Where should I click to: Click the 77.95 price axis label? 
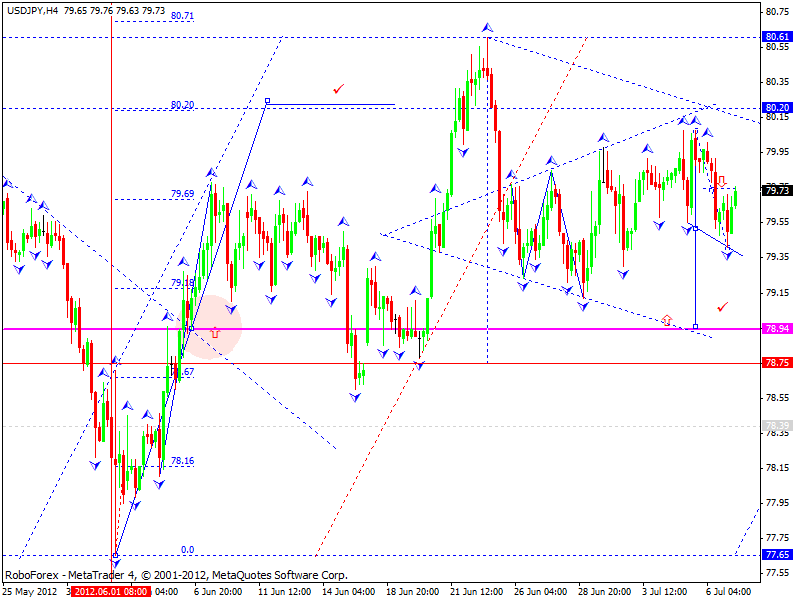[777, 503]
